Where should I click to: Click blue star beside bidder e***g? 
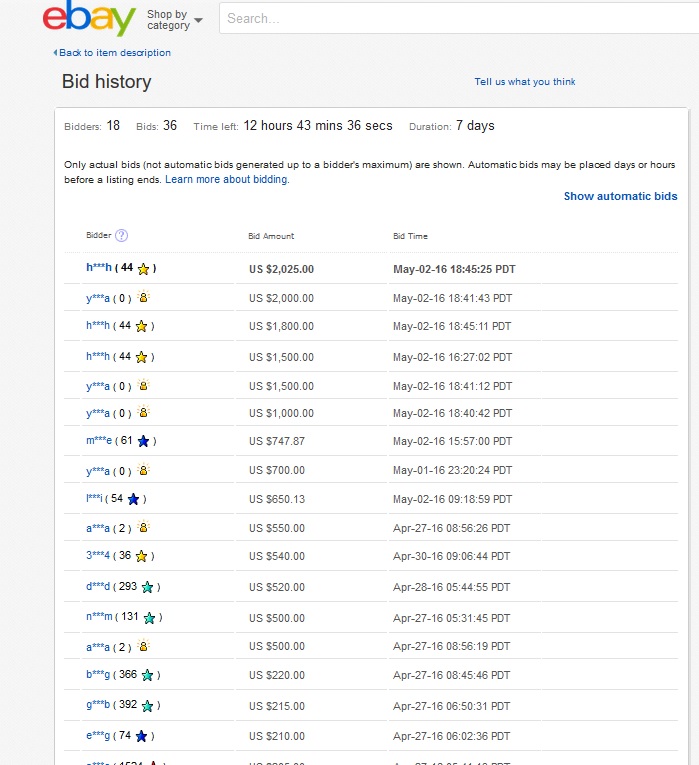(142, 737)
